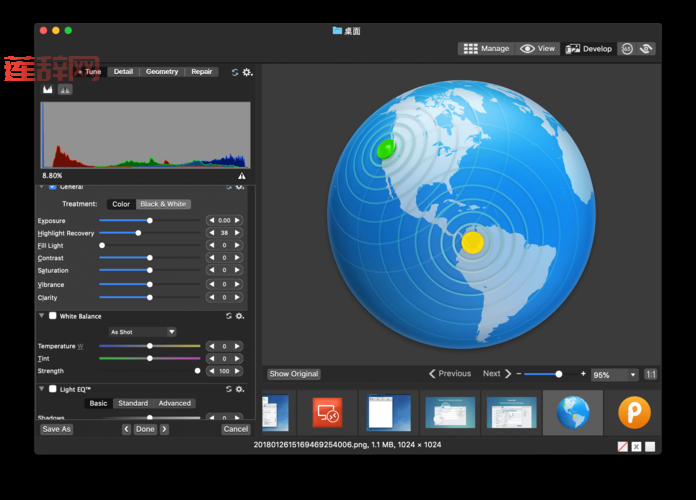The image size is (696, 500).
Task: Select Black & White treatment
Action: pos(163,204)
